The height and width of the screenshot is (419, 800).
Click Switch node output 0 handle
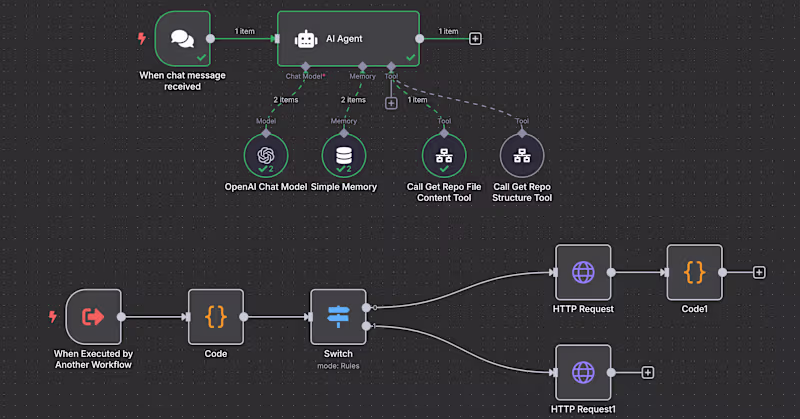tap(366, 307)
